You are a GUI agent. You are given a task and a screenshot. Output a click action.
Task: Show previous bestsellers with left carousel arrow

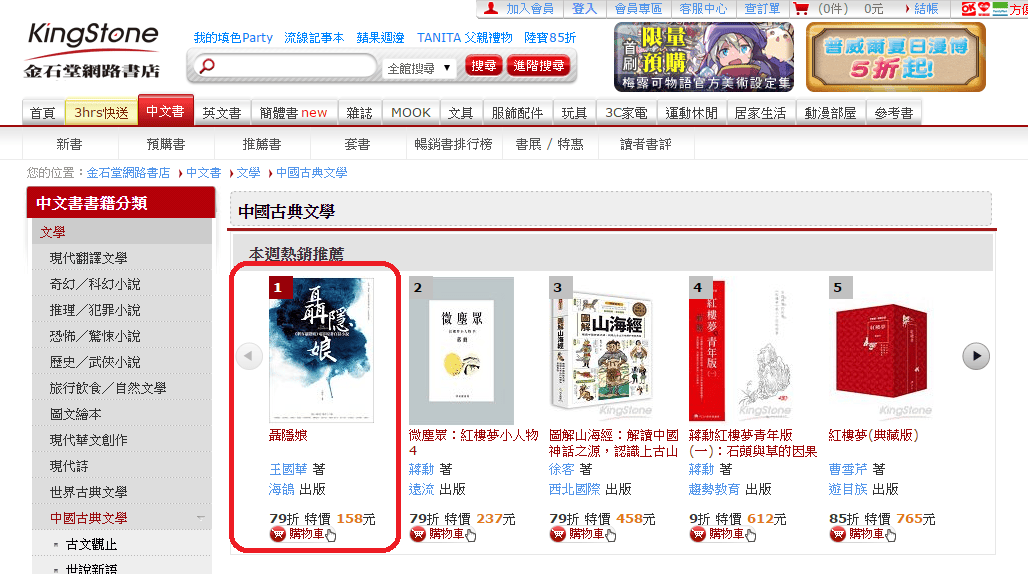pyautogui.click(x=248, y=356)
